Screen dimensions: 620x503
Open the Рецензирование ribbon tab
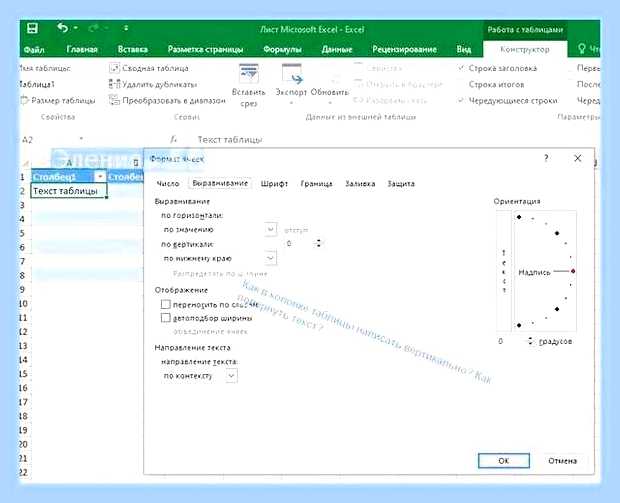pos(404,49)
